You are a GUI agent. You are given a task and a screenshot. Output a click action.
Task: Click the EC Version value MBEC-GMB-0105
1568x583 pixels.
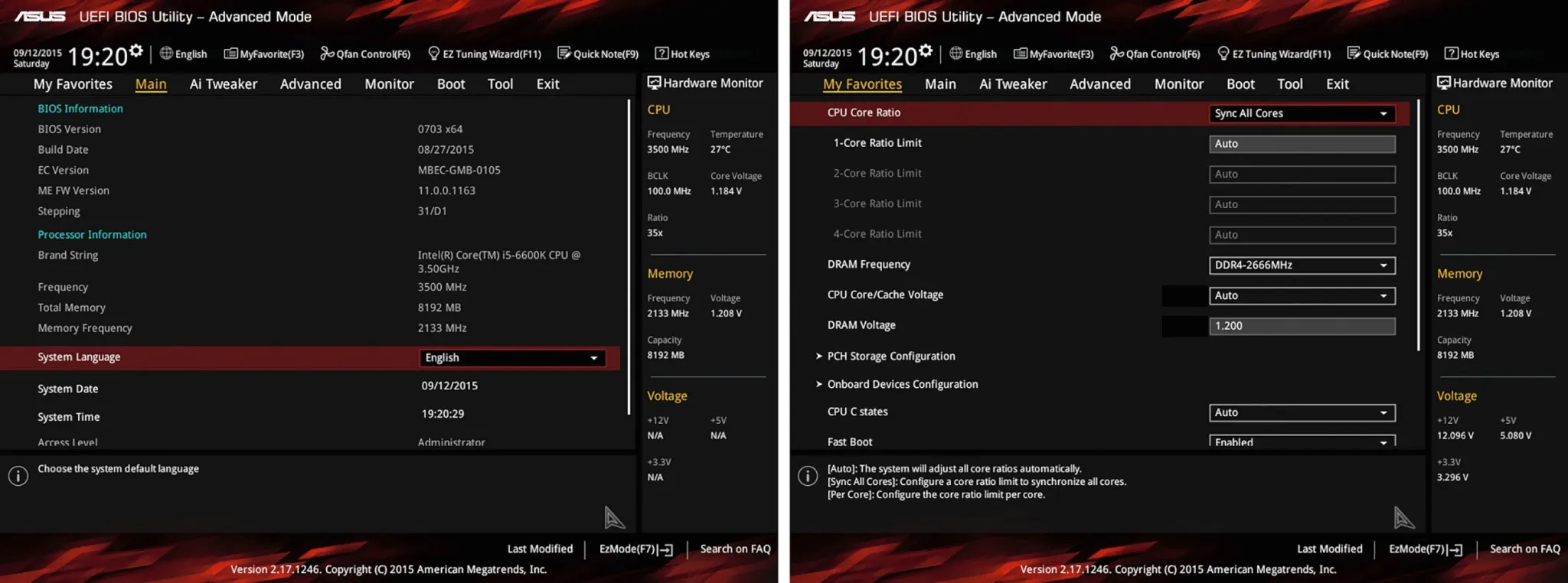click(459, 170)
